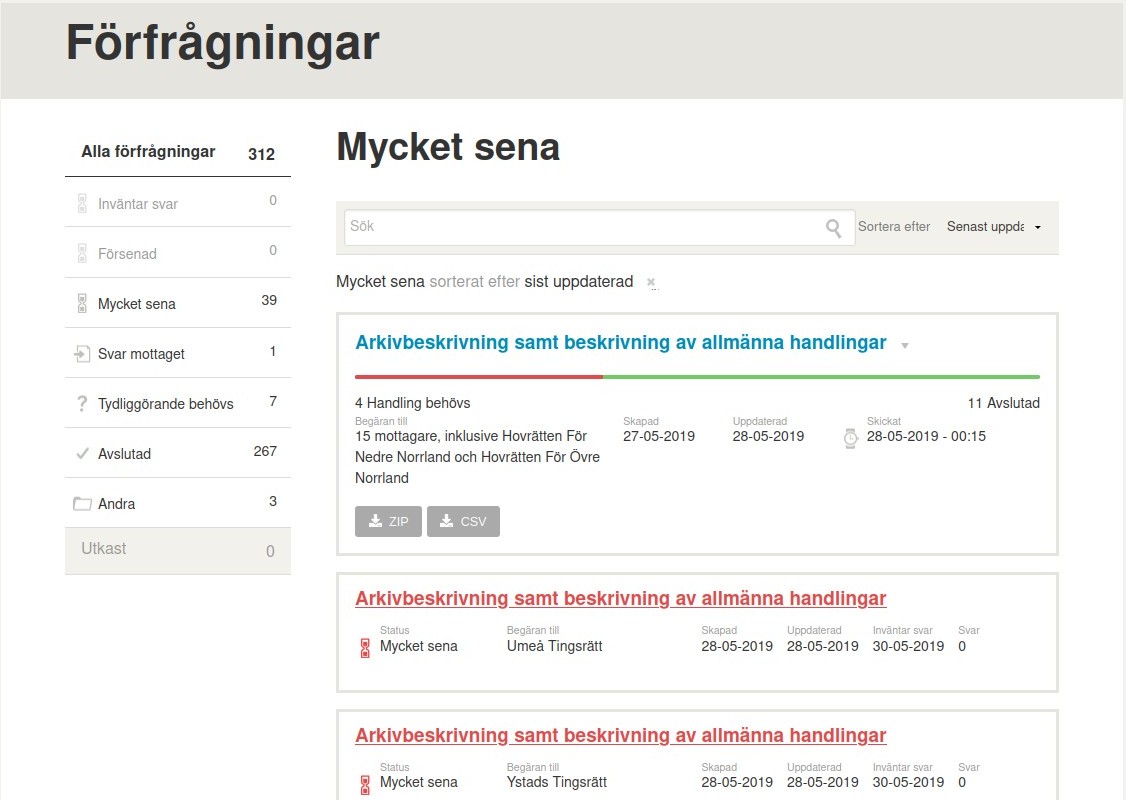1126x800 pixels.
Task: Show Mycket sena requests
Action: click(x=178, y=303)
